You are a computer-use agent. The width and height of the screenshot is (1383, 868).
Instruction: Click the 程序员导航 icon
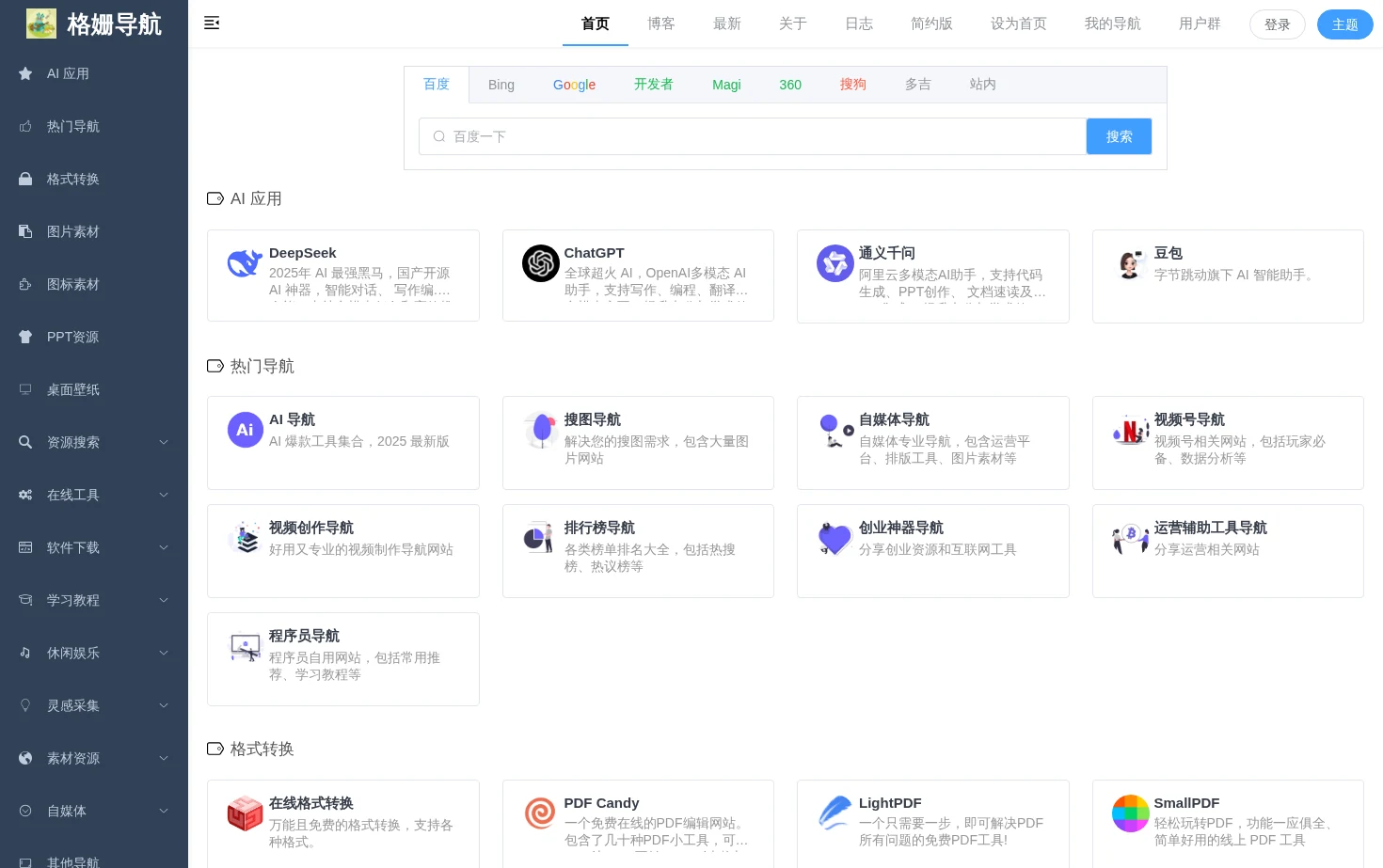click(x=245, y=646)
